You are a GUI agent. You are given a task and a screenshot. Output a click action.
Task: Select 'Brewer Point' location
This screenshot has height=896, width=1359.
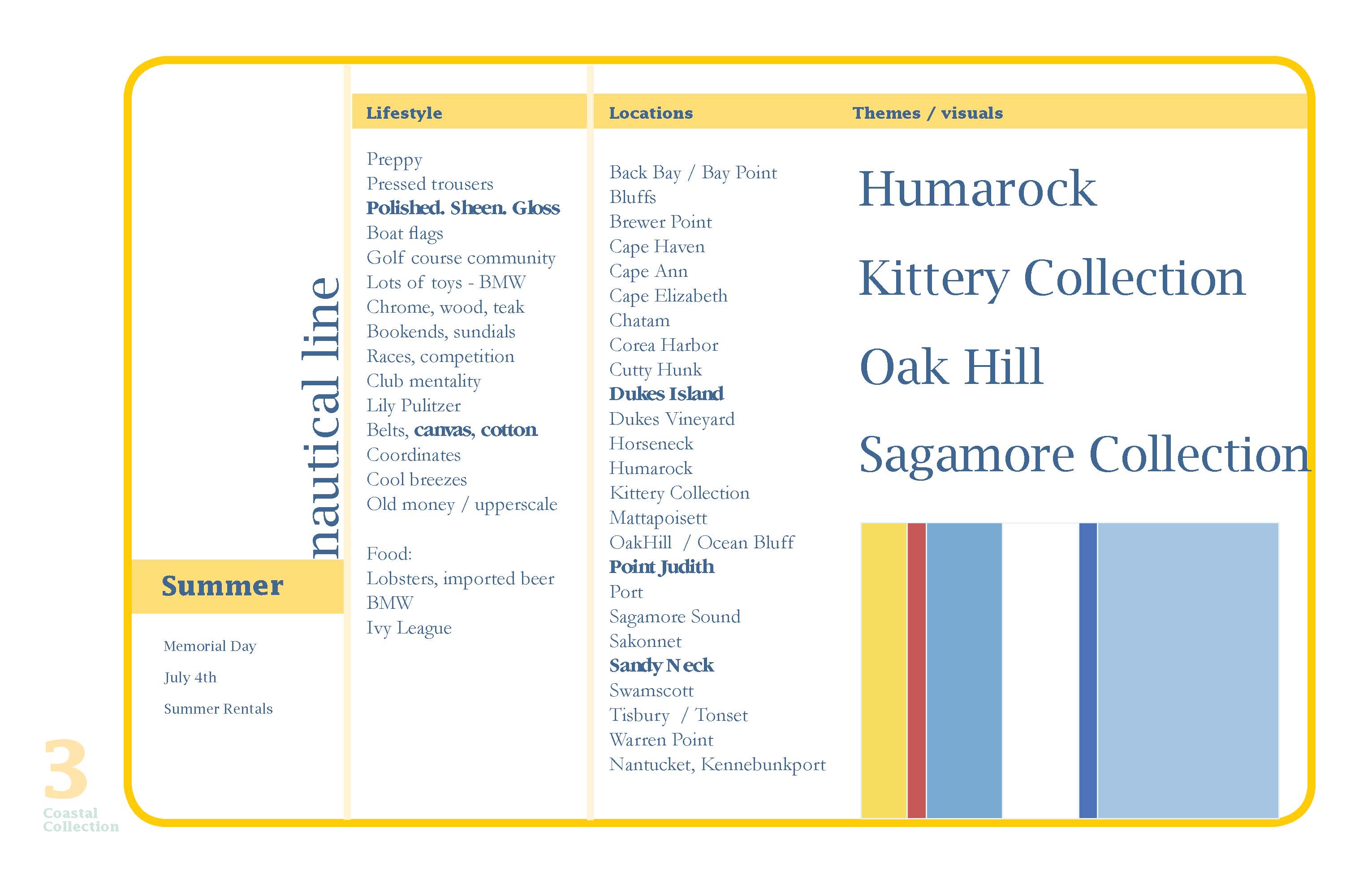[x=660, y=222]
